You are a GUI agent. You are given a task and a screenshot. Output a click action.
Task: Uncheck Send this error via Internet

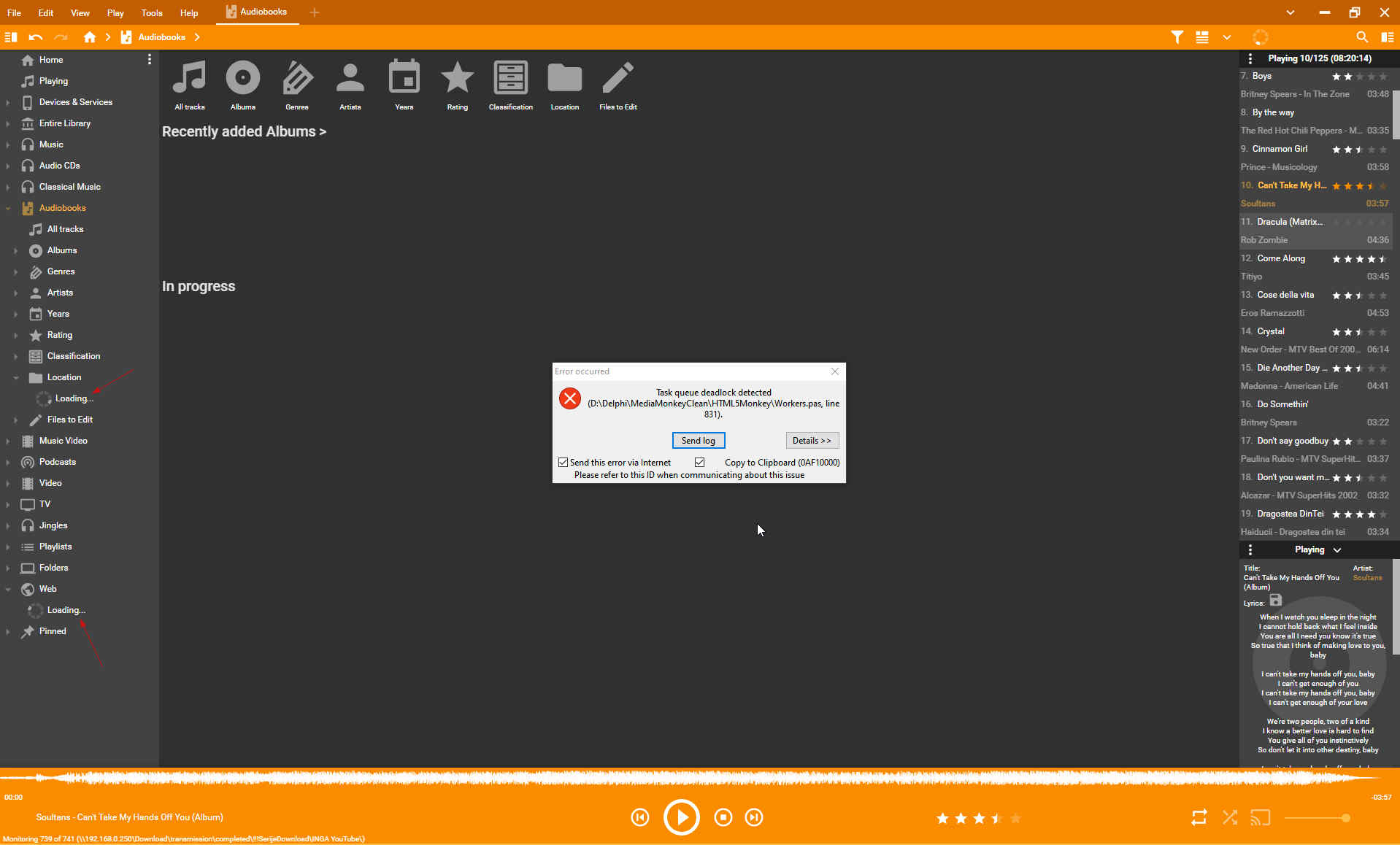coord(564,463)
